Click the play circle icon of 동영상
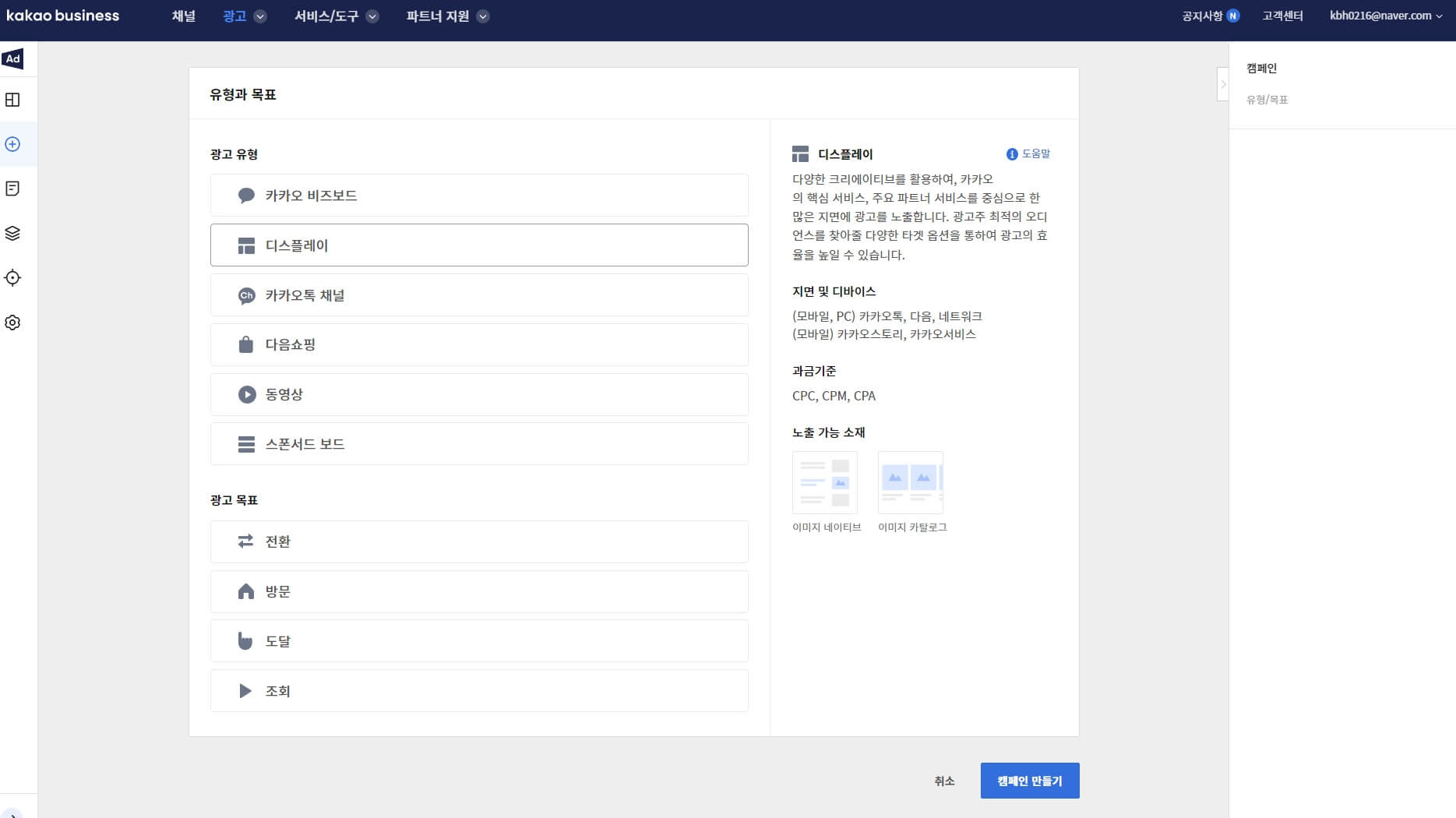 tap(246, 394)
